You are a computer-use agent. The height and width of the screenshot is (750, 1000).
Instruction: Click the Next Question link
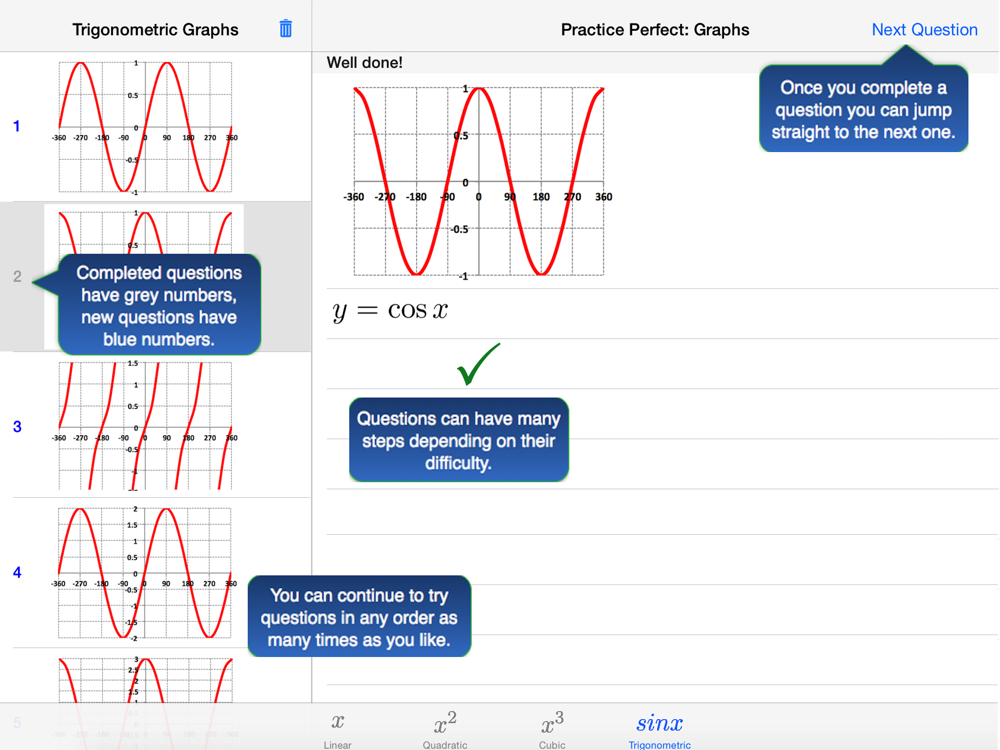(x=924, y=29)
